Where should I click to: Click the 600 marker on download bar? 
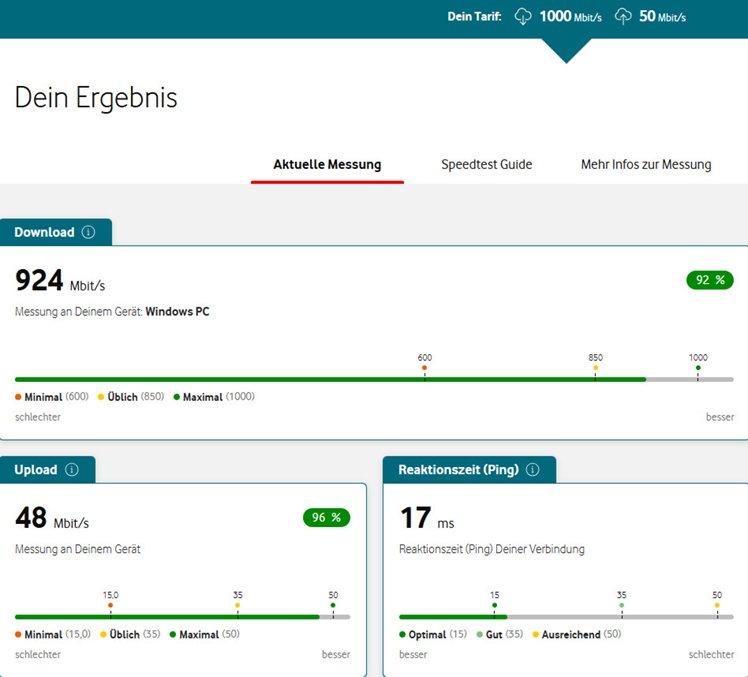[424, 368]
